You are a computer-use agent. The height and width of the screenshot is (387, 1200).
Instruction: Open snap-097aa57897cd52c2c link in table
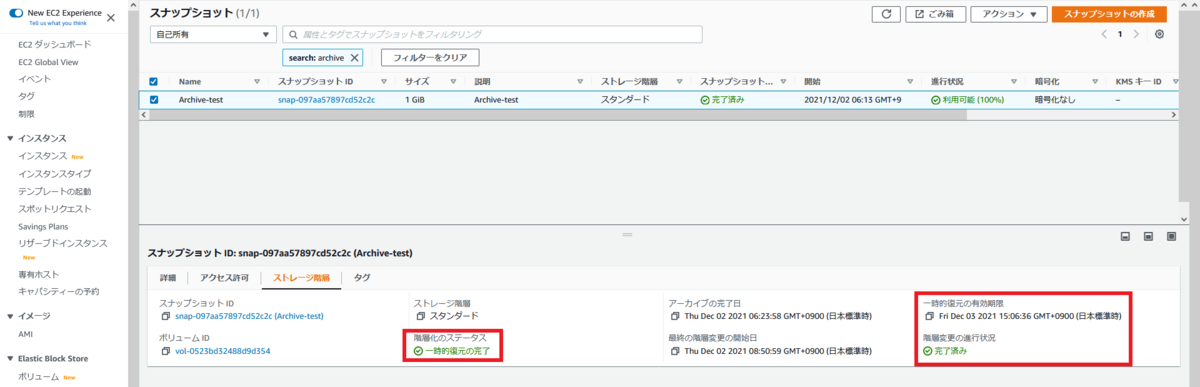point(326,100)
